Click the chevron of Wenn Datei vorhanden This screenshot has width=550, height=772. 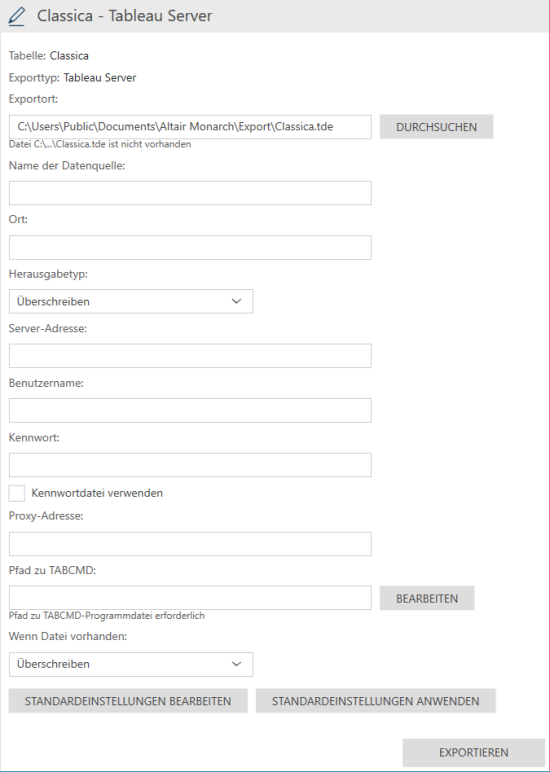point(236,664)
